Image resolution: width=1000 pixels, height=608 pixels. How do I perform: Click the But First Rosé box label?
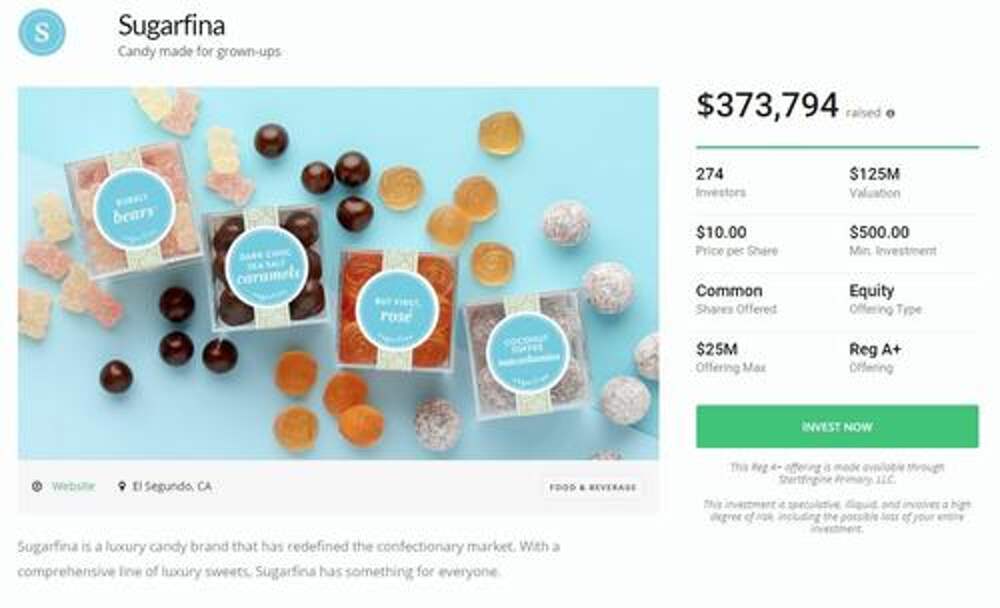point(397,304)
